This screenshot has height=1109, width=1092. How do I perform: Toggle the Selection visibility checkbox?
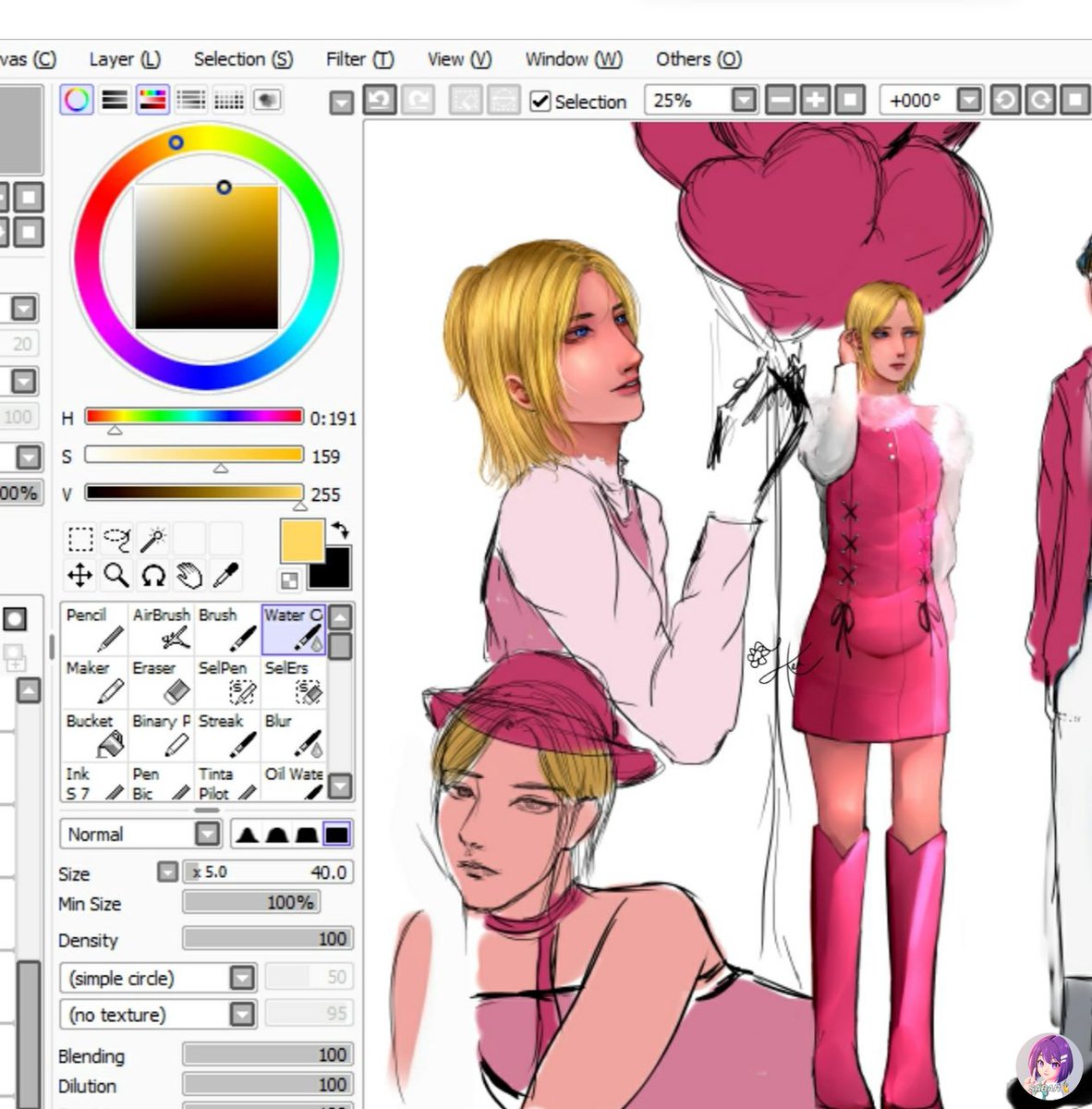point(540,101)
